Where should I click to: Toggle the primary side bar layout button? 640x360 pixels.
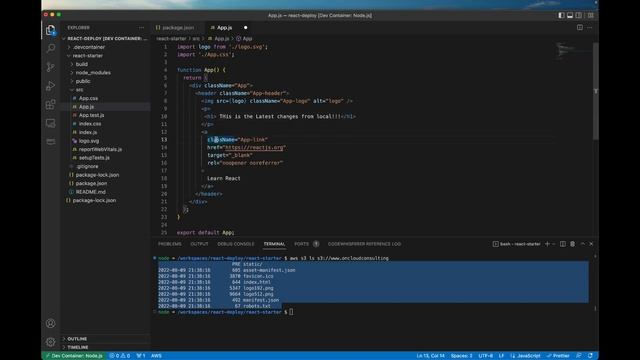561,16
